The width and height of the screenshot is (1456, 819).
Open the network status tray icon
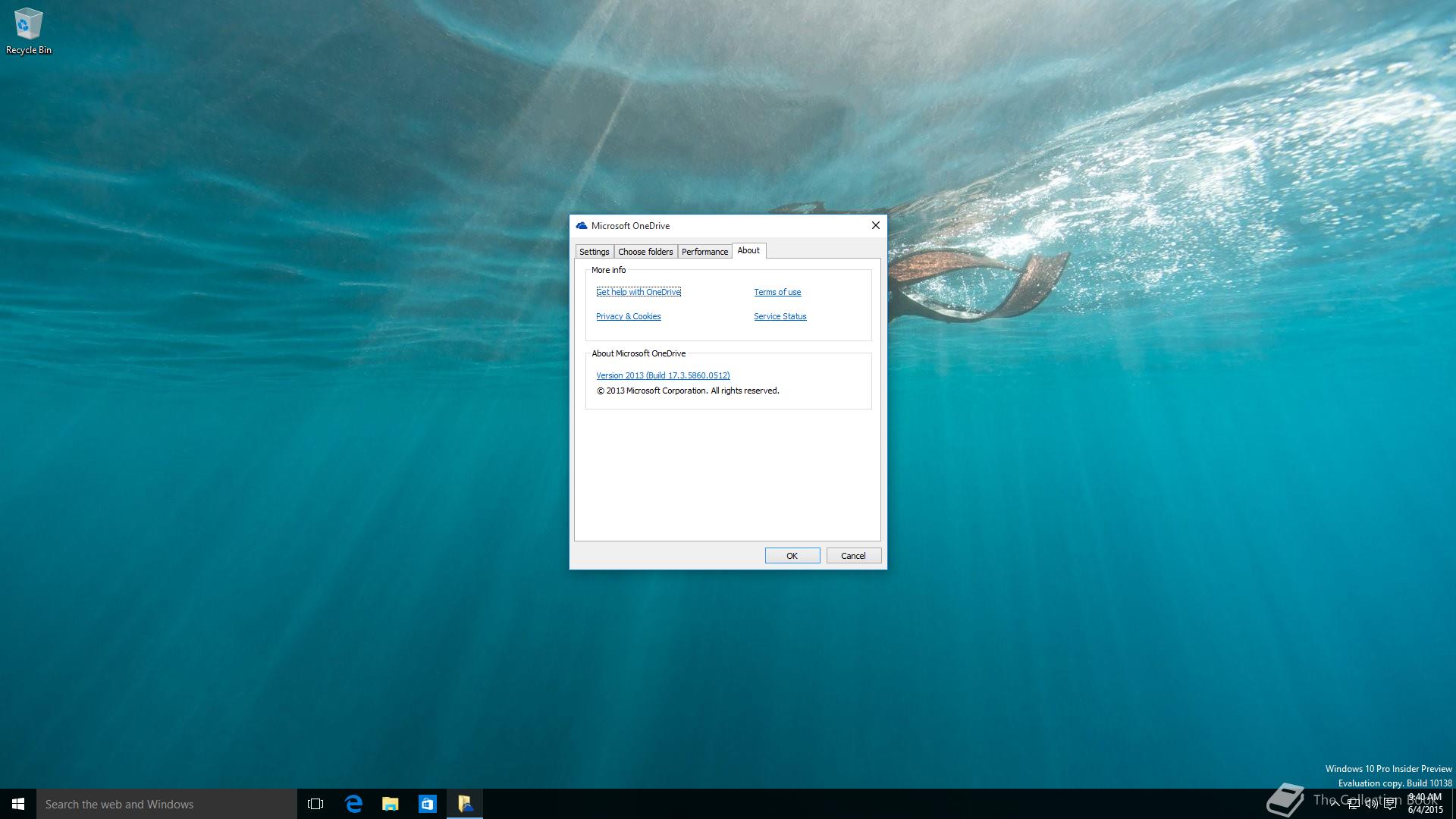[1353, 804]
